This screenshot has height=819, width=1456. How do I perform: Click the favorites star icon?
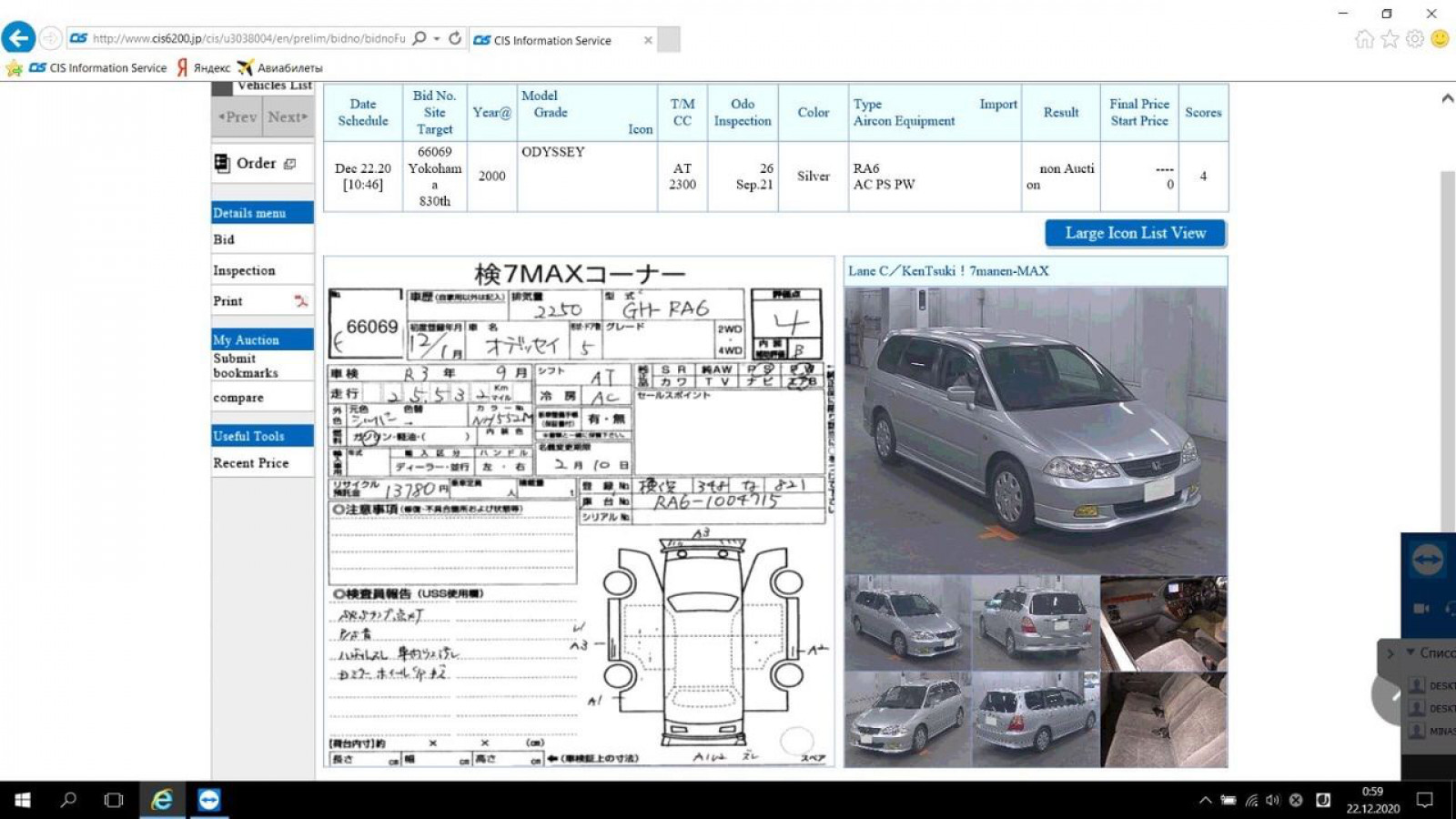1390,38
